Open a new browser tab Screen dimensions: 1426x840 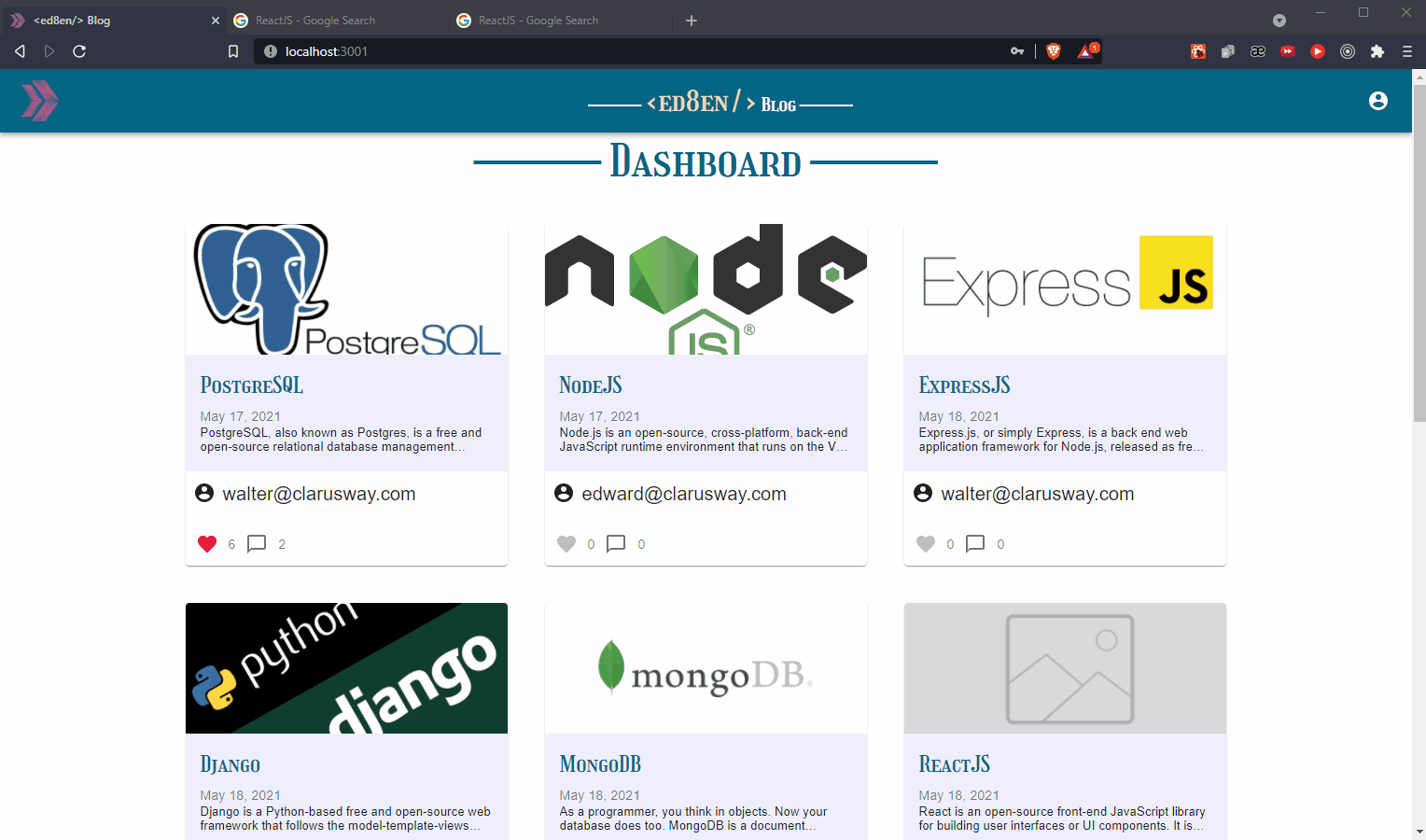692,21
